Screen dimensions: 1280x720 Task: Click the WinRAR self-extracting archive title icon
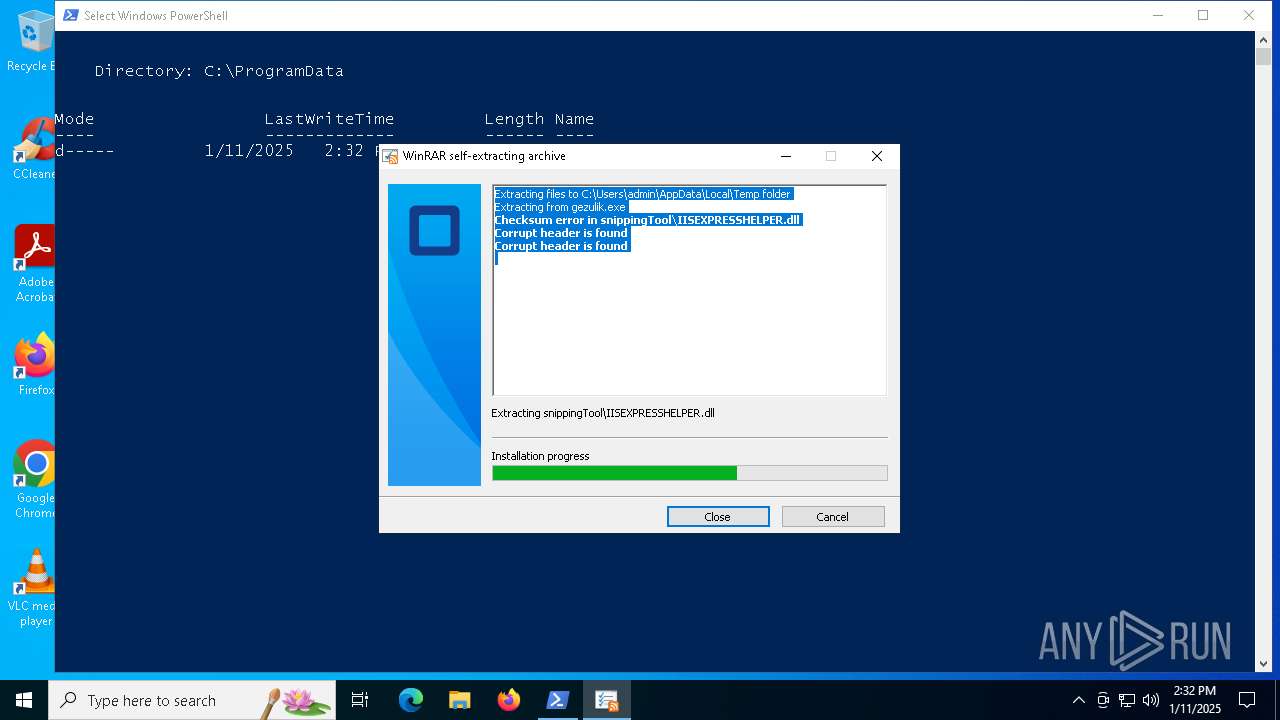[x=391, y=156]
